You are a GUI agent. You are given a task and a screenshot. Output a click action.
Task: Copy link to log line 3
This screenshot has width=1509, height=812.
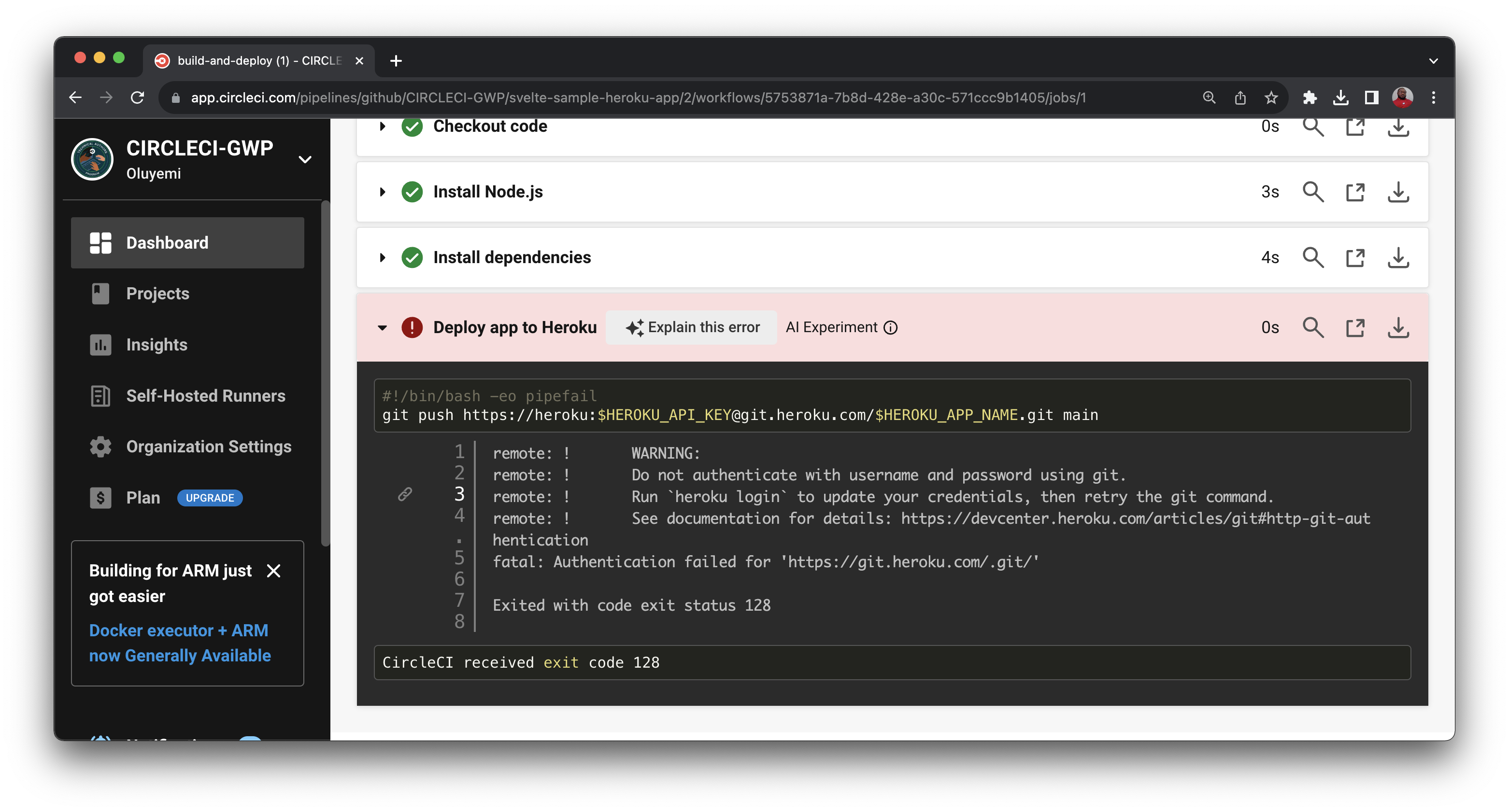pos(405,495)
